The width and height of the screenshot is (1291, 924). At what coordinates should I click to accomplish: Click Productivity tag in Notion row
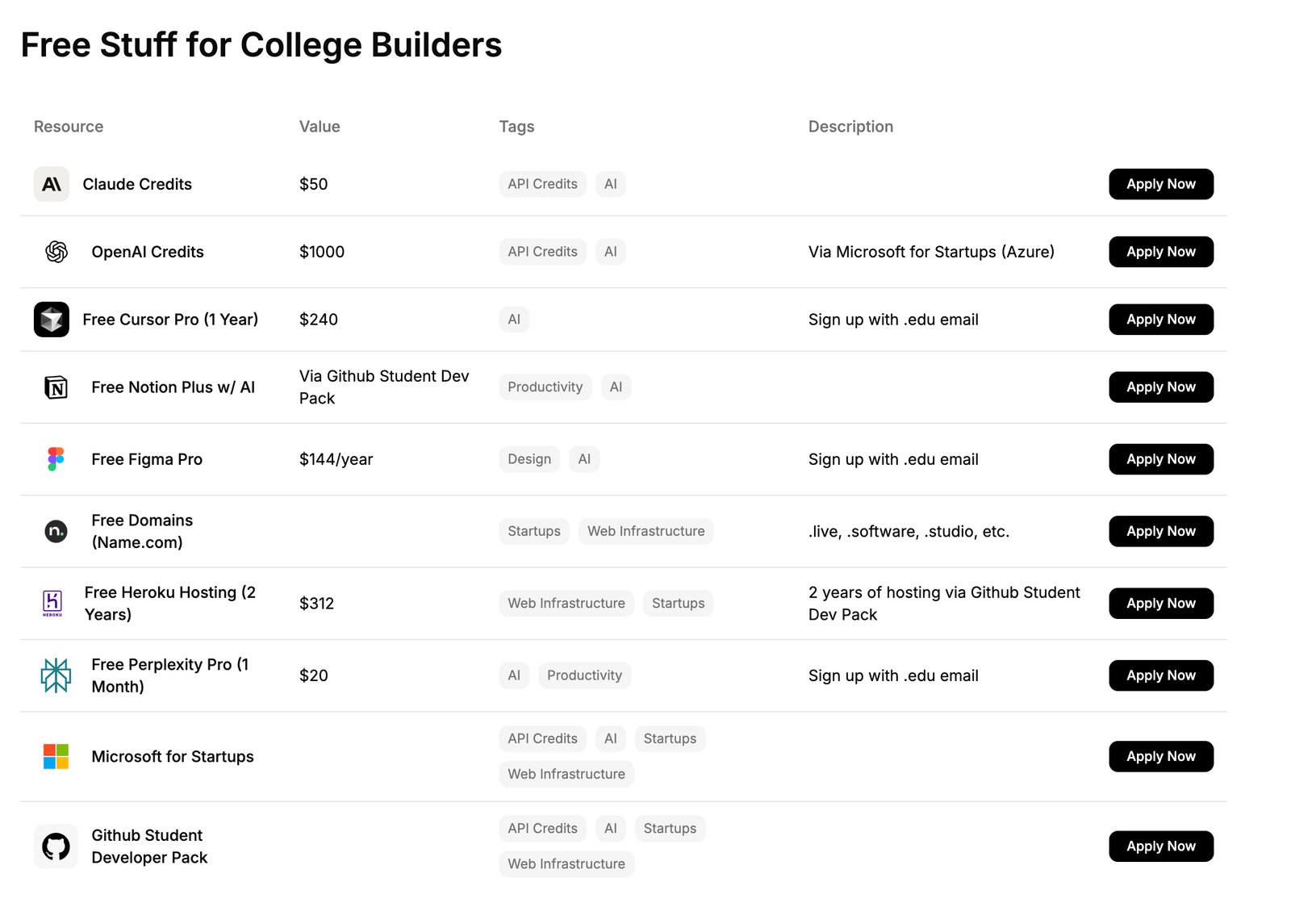[x=545, y=387]
